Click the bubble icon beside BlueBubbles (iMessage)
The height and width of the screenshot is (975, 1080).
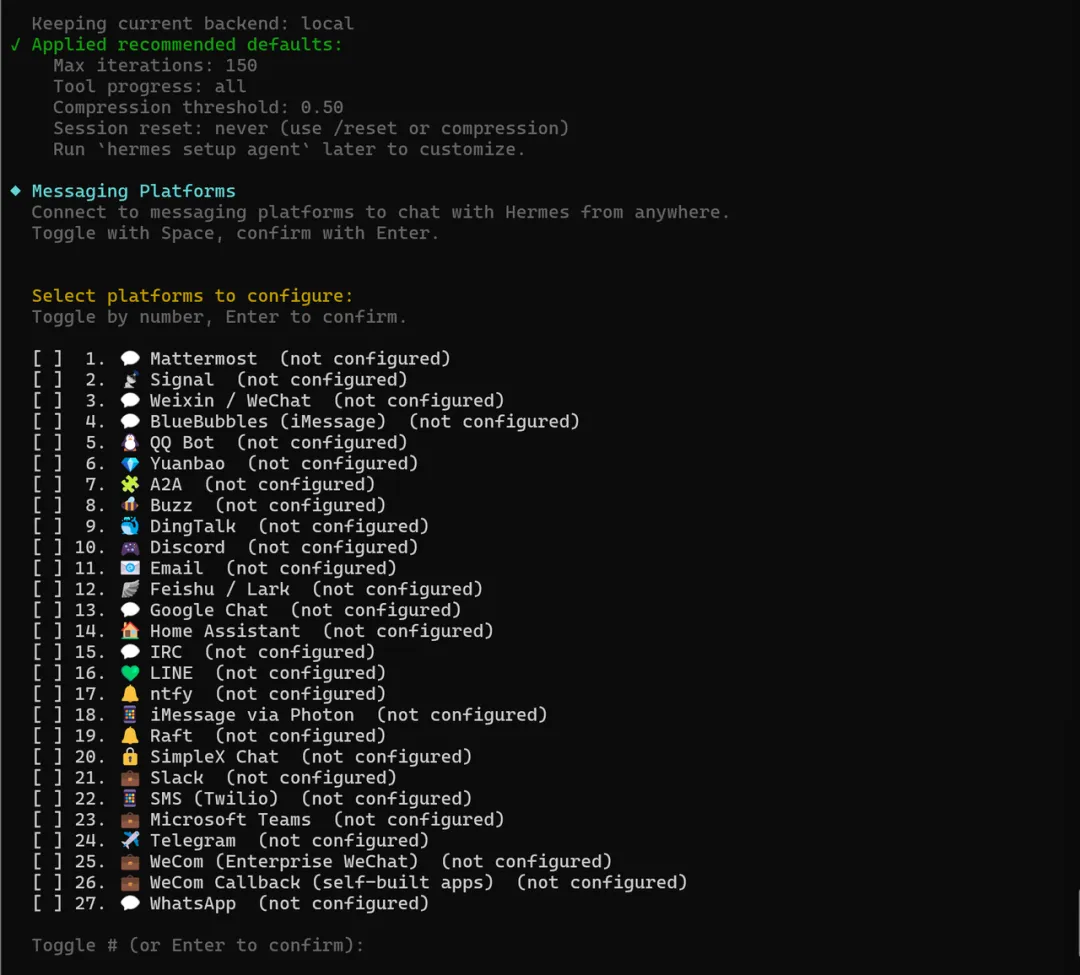[x=129, y=421]
